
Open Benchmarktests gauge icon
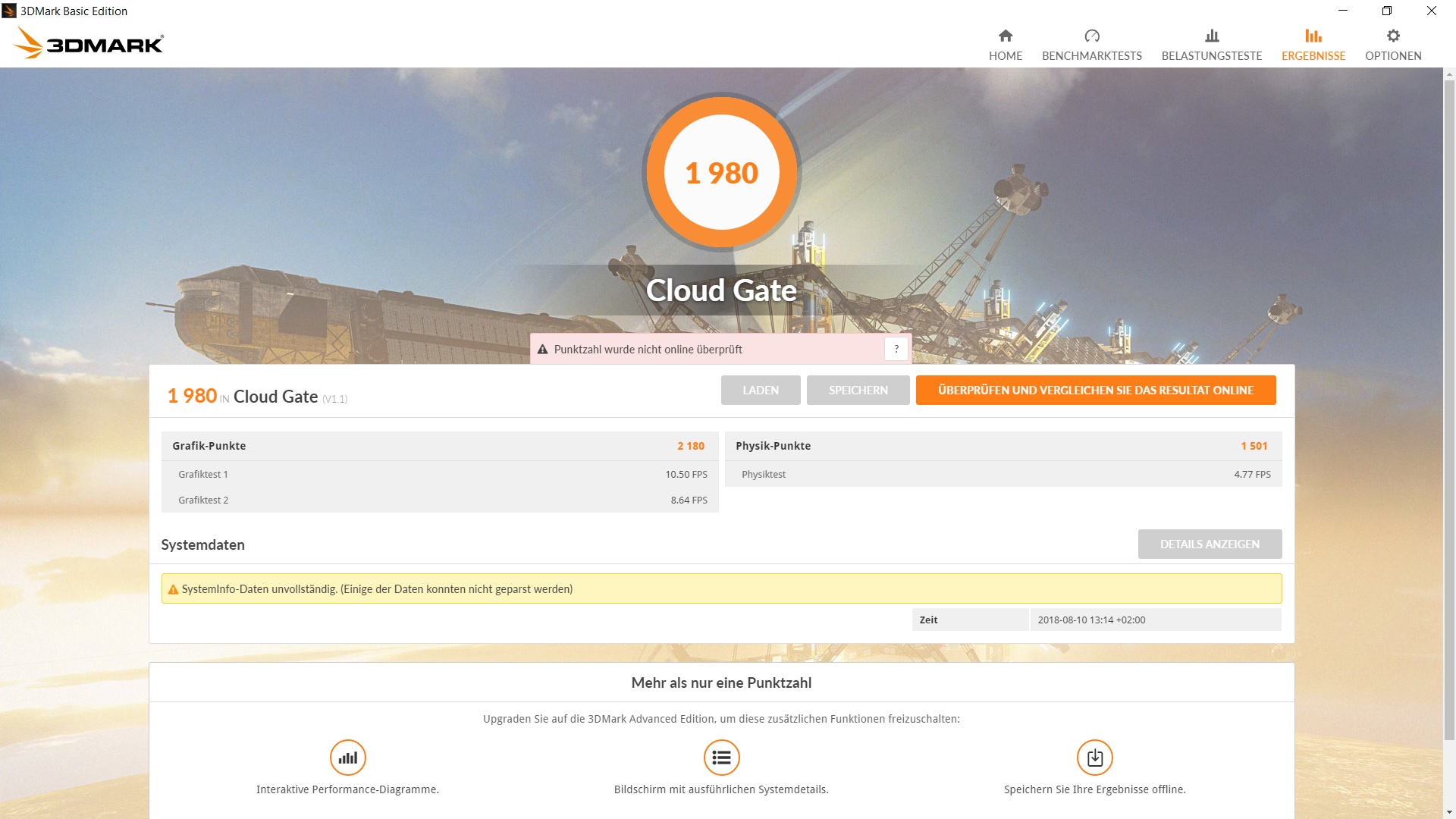[x=1091, y=36]
